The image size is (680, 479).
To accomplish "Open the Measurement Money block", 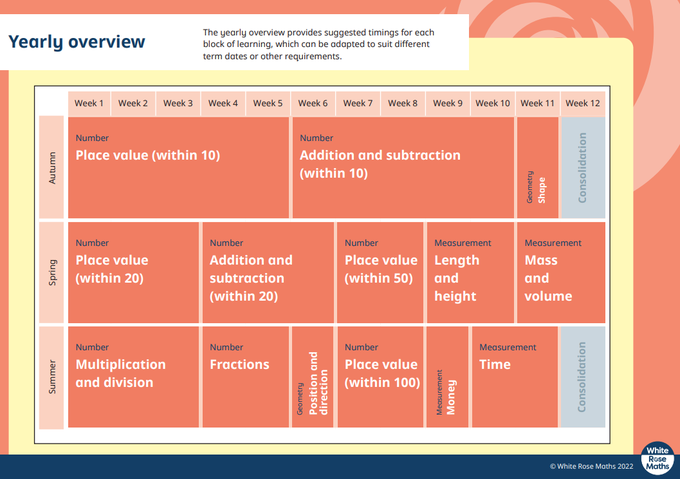I will pos(447,377).
